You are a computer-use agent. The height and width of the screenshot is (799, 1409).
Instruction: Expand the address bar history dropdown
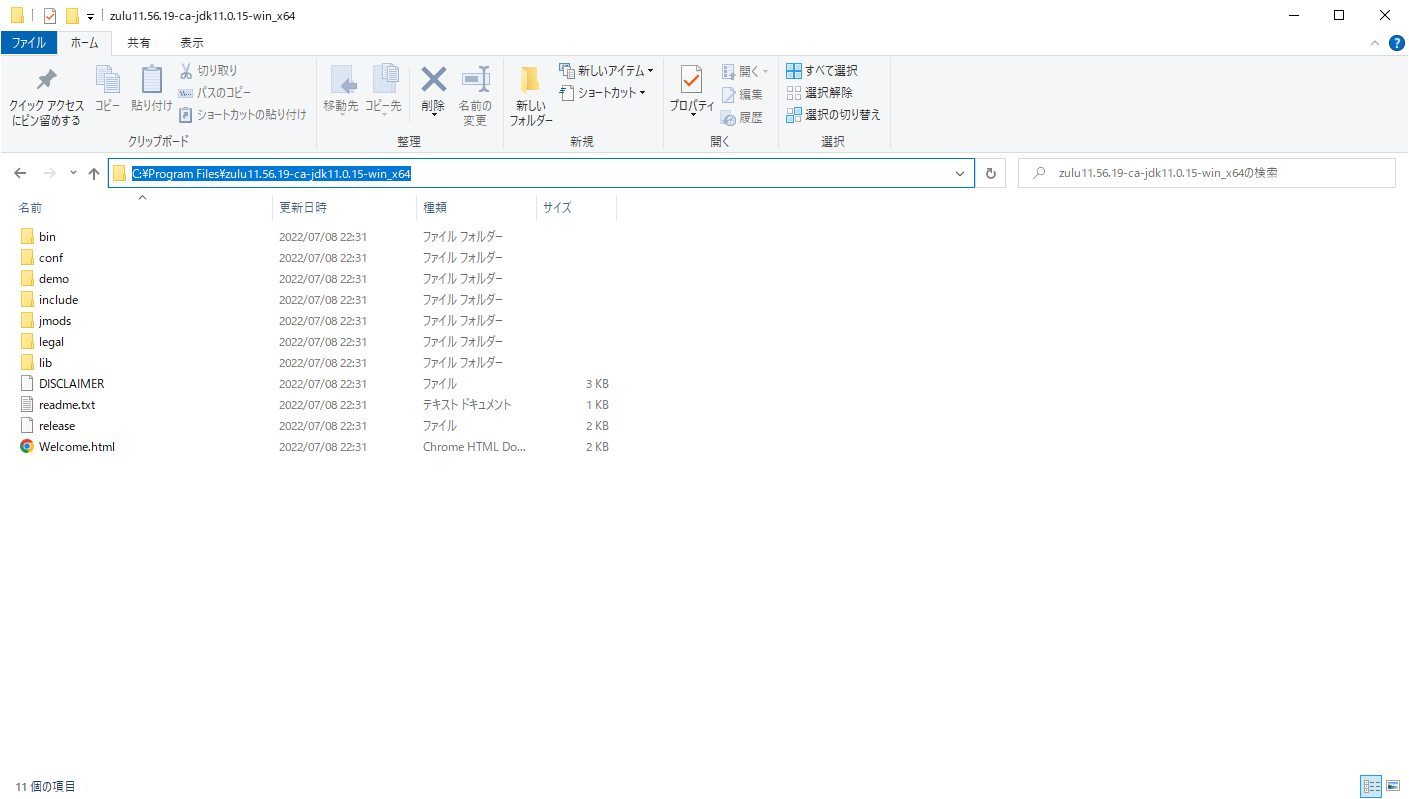coord(961,173)
